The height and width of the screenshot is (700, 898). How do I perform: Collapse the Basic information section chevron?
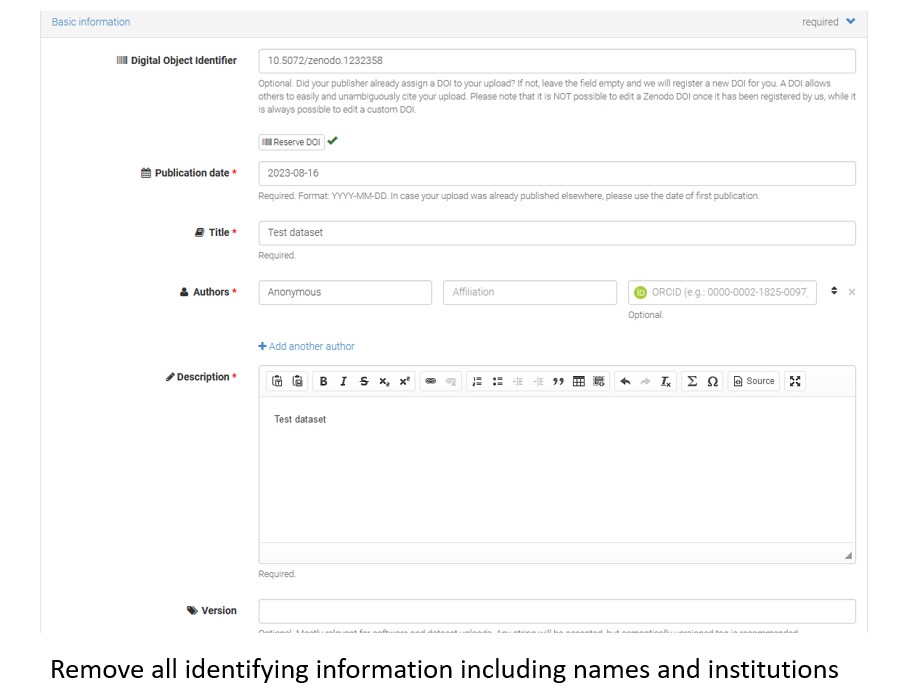(x=851, y=21)
